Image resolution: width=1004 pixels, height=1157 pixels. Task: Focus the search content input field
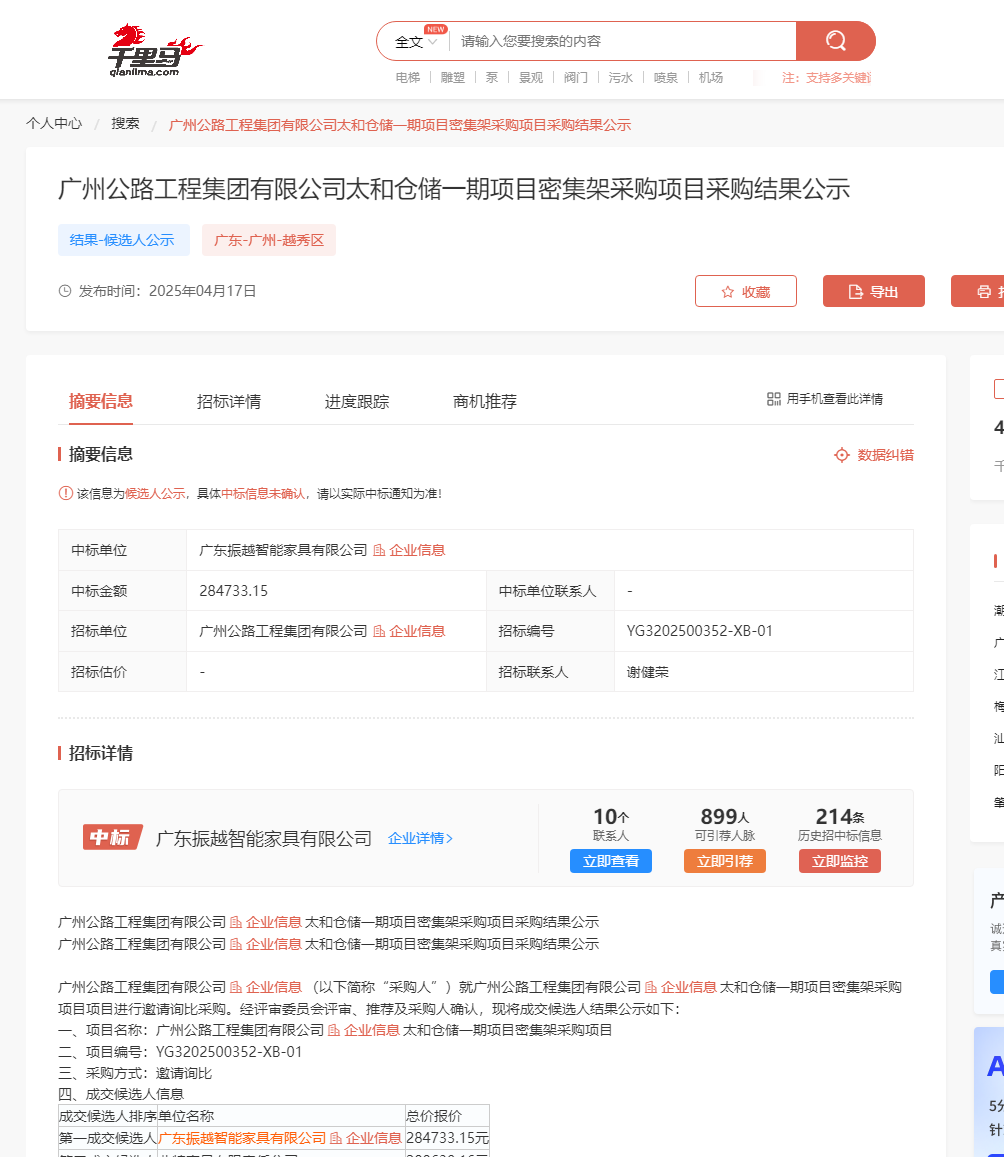[x=623, y=41]
